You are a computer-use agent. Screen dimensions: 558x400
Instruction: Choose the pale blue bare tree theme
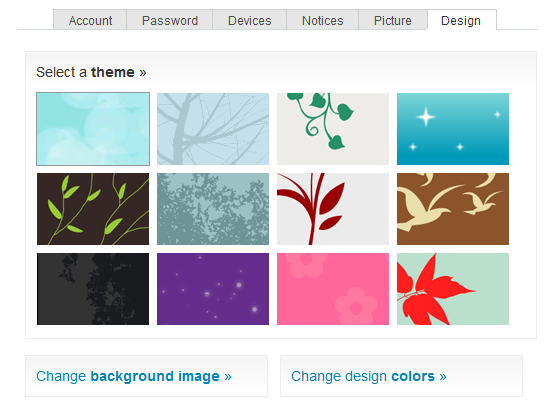213,129
